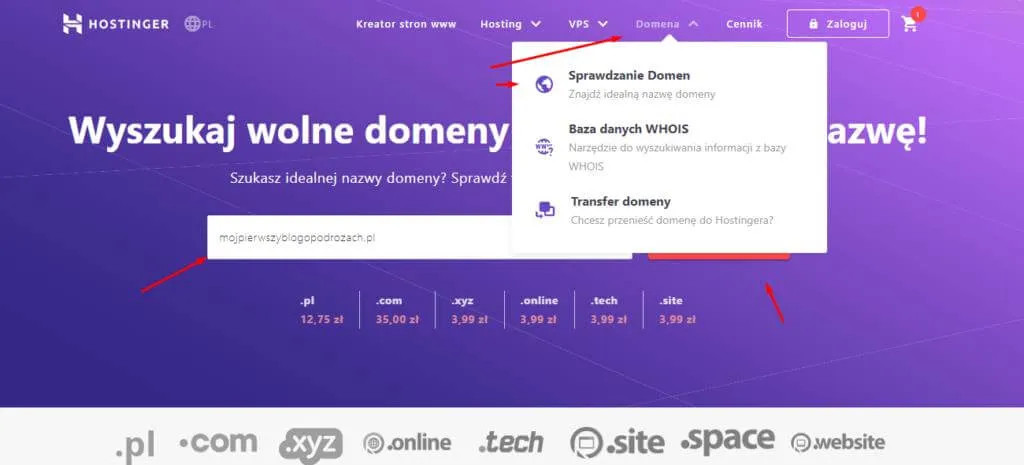Image resolution: width=1024 pixels, height=465 pixels.
Task: Click the .pl 12,75 zł price option
Action: (x=321, y=310)
